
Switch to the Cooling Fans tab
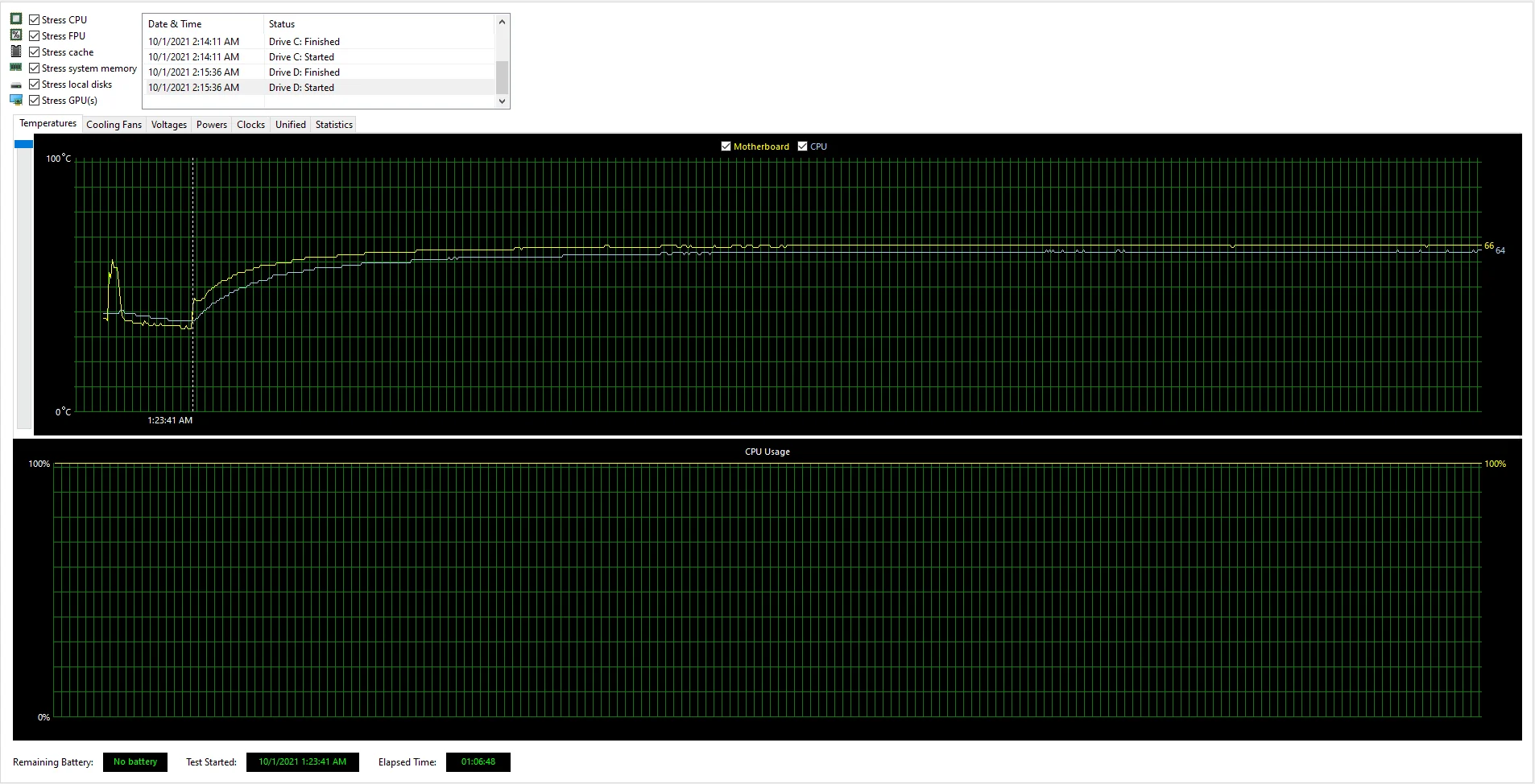click(114, 125)
